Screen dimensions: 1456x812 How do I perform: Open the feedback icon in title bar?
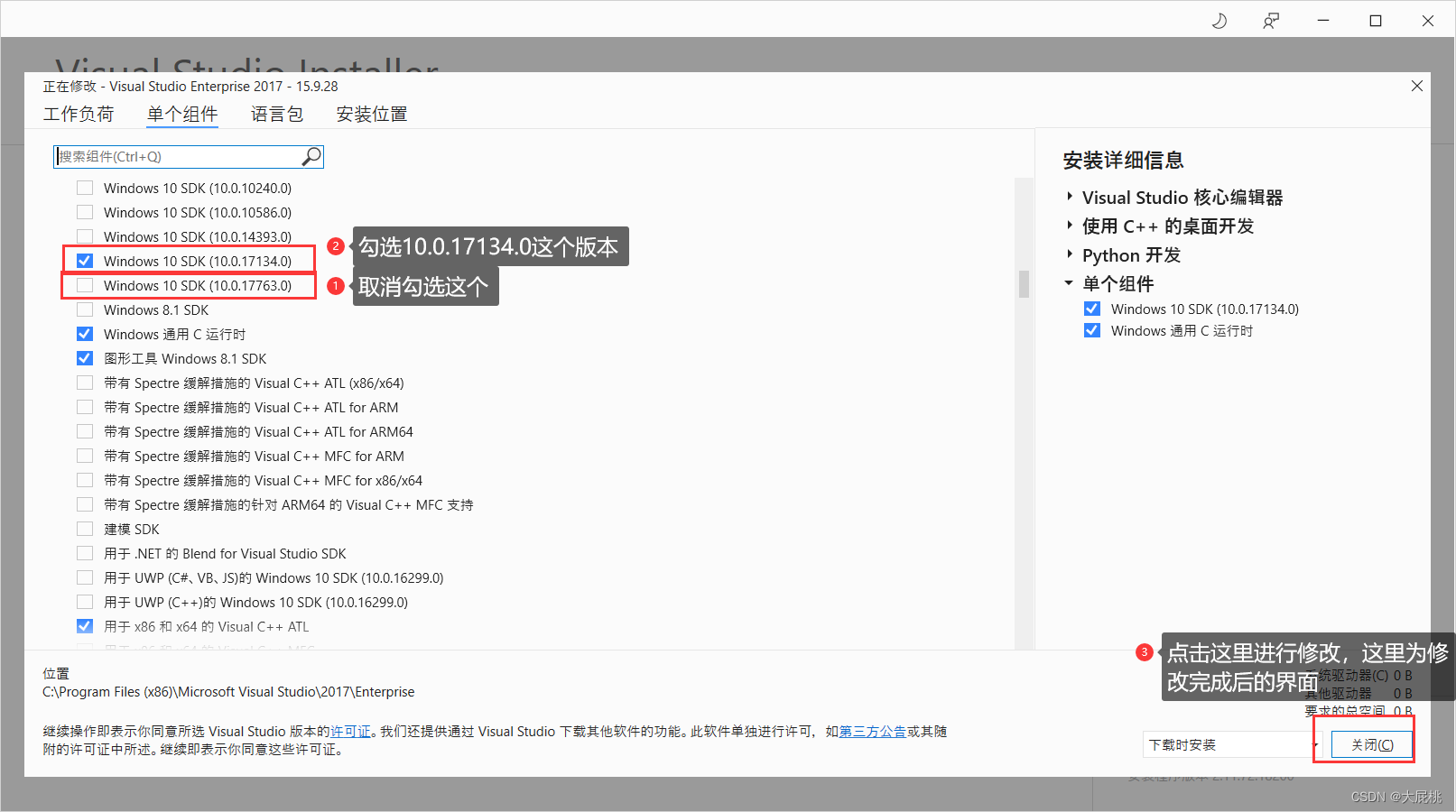(x=1271, y=21)
